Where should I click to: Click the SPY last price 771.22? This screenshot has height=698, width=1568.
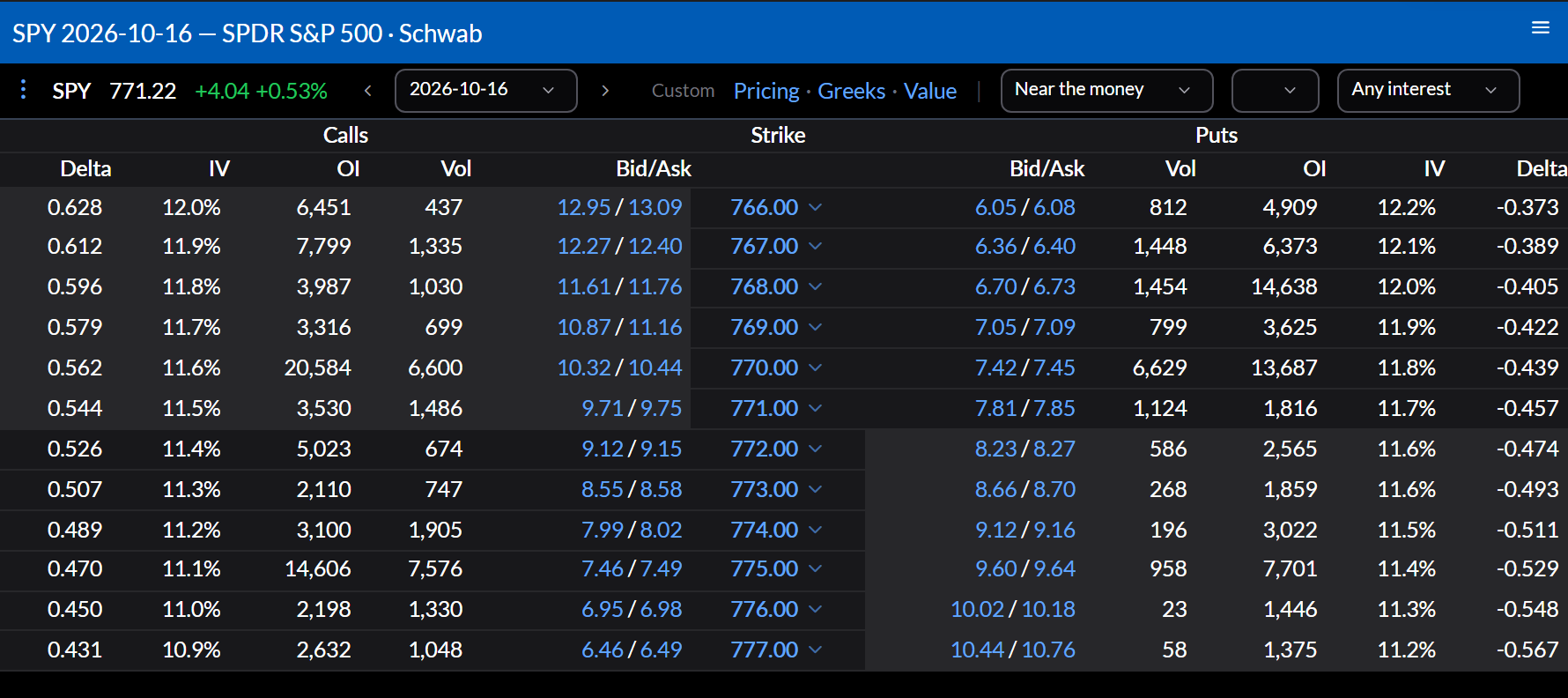pyautogui.click(x=143, y=91)
